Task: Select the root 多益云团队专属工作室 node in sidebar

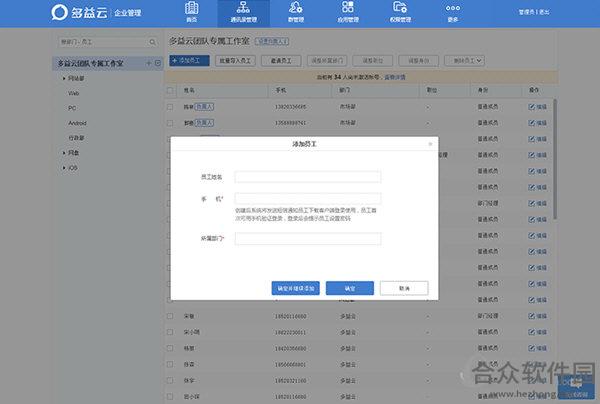Action: [x=90, y=64]
